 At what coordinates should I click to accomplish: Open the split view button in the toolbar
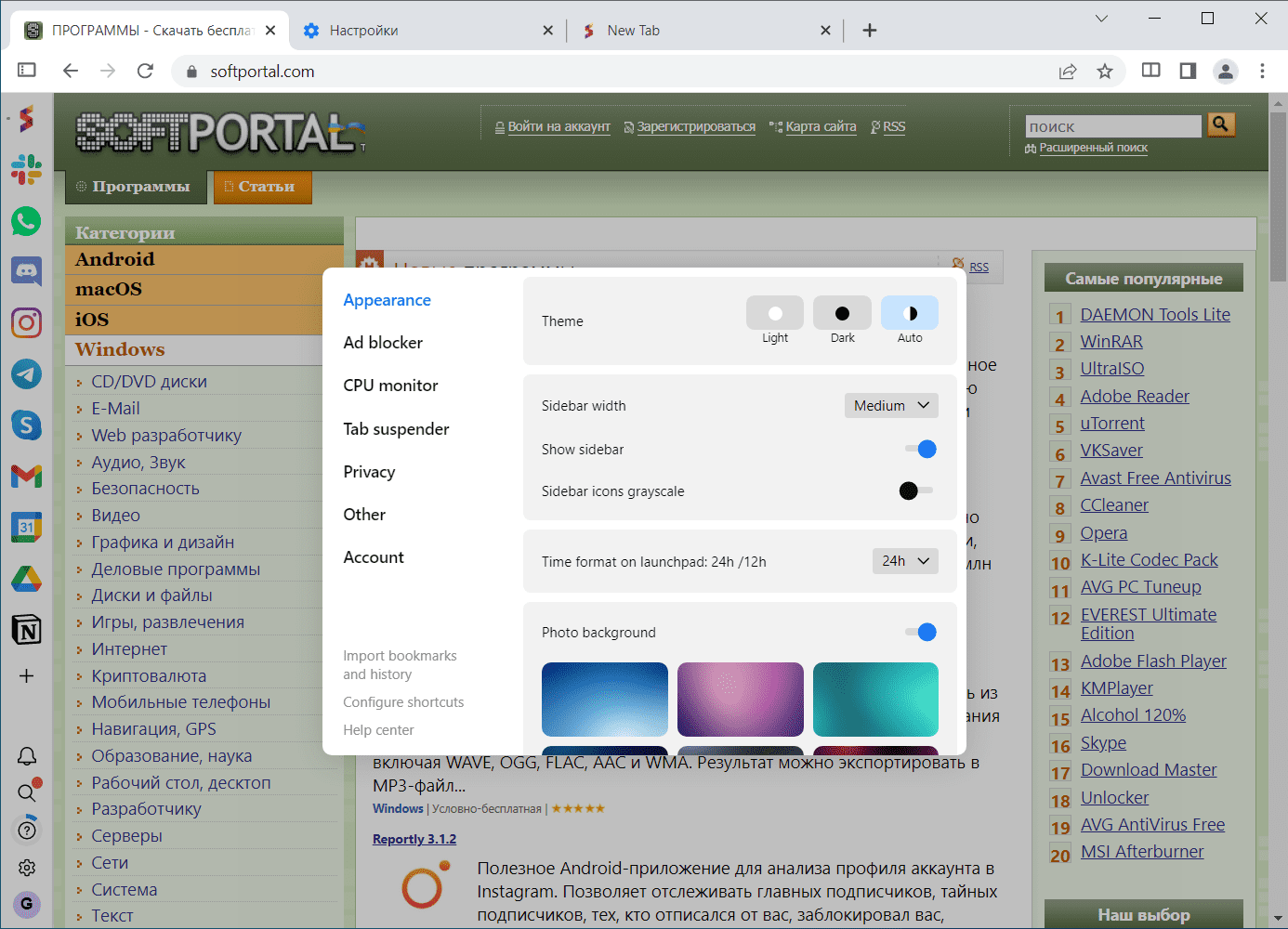[1150, 71]
